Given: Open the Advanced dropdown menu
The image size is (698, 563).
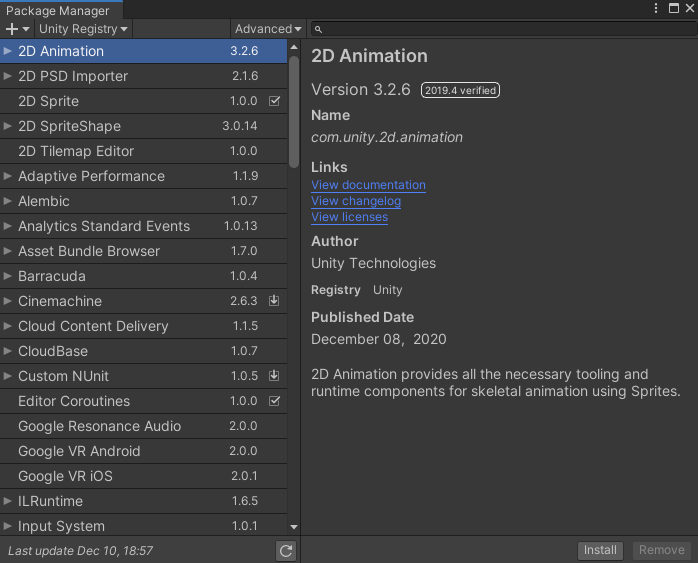Looking at the screenshot, I should [268, 29].
